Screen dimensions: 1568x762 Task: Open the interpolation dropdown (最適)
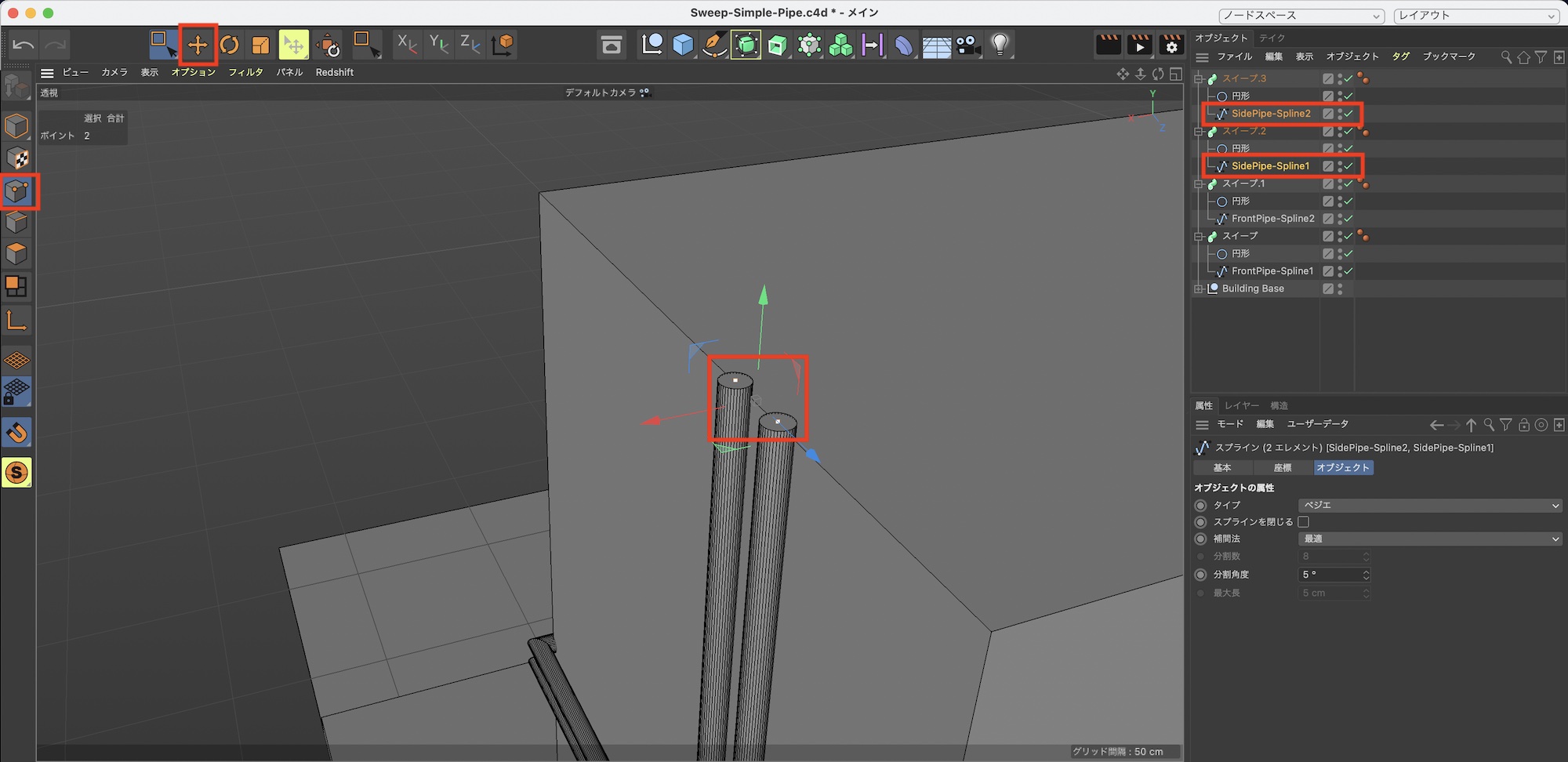tap(1429, 539)
